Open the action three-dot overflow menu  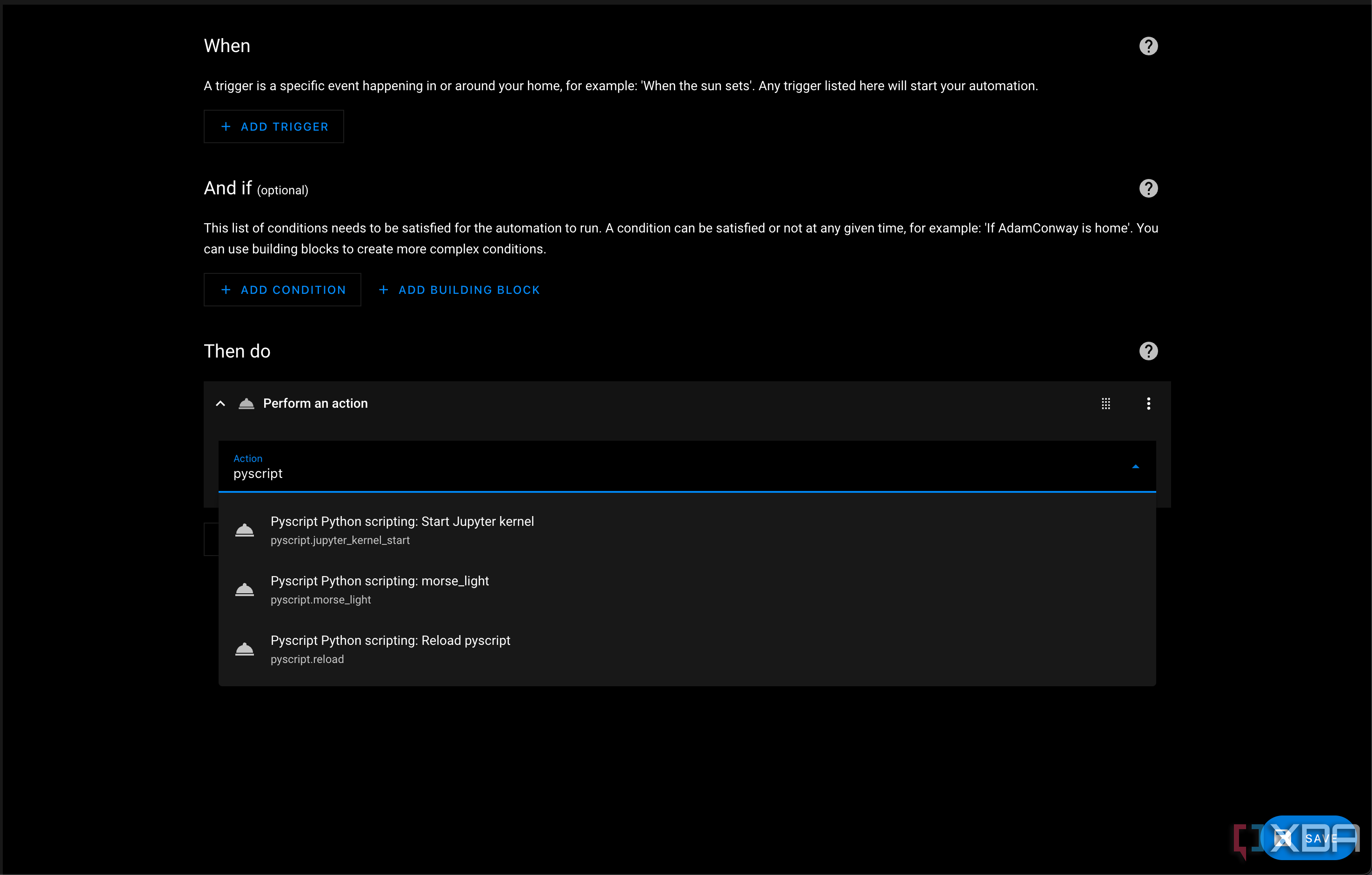1148,403
